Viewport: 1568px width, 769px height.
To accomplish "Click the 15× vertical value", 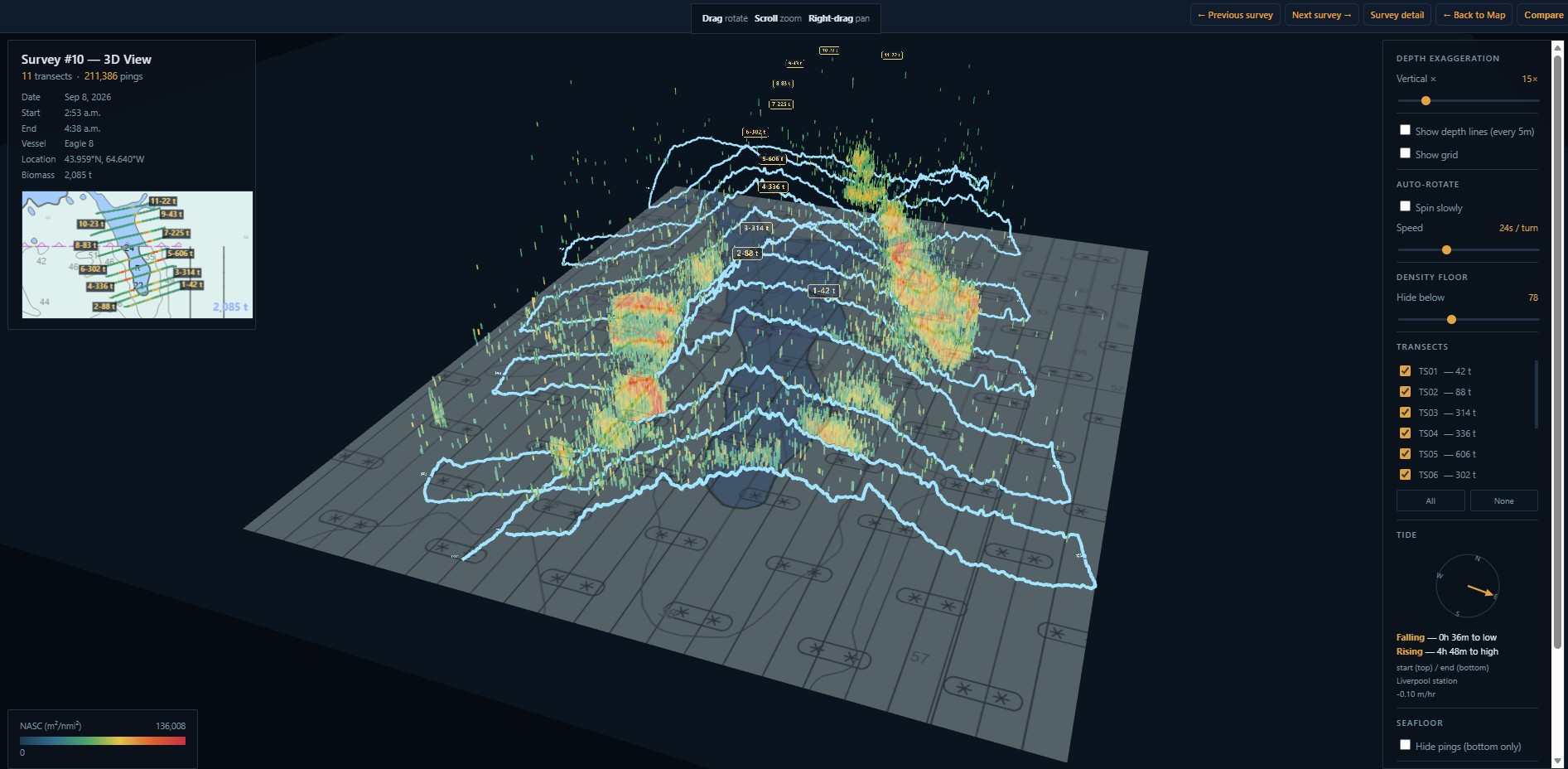I will 1529,79.
